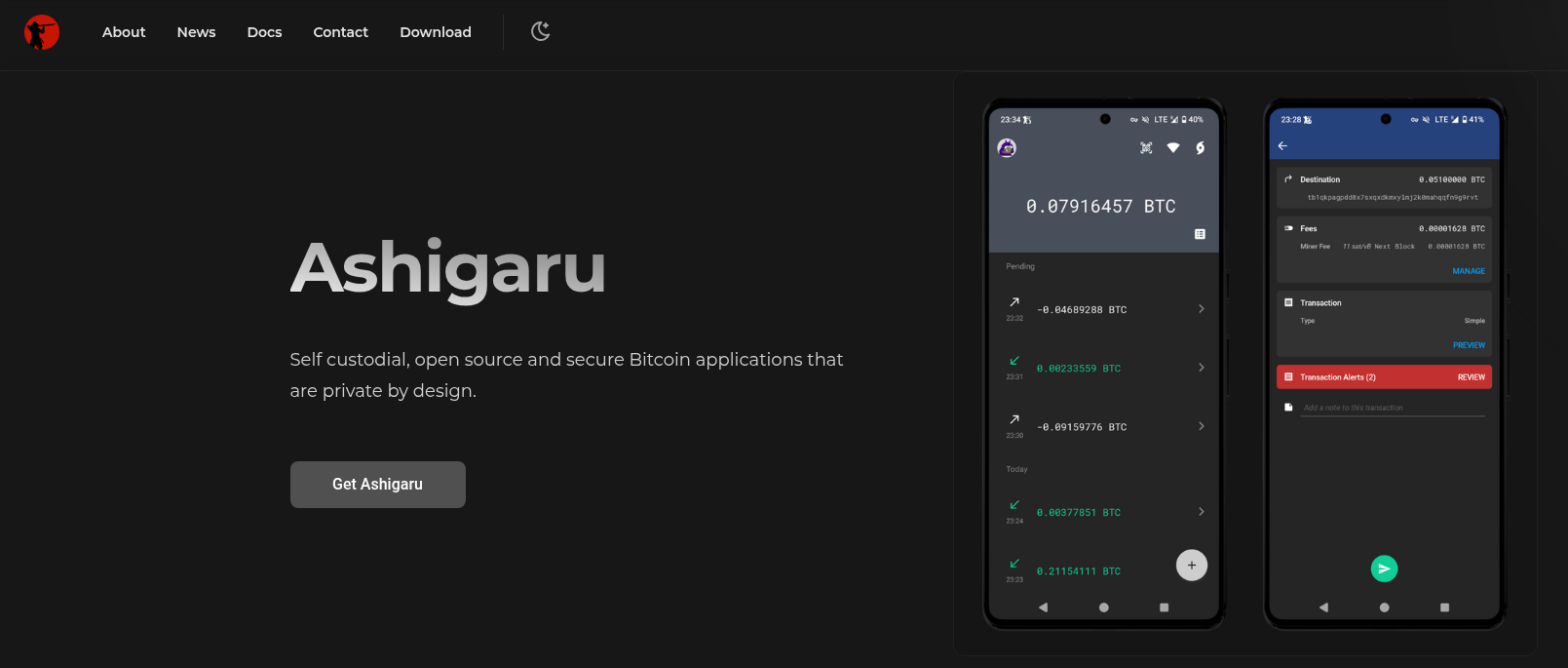Open the Docs link in navigation

tap(264, 32)
